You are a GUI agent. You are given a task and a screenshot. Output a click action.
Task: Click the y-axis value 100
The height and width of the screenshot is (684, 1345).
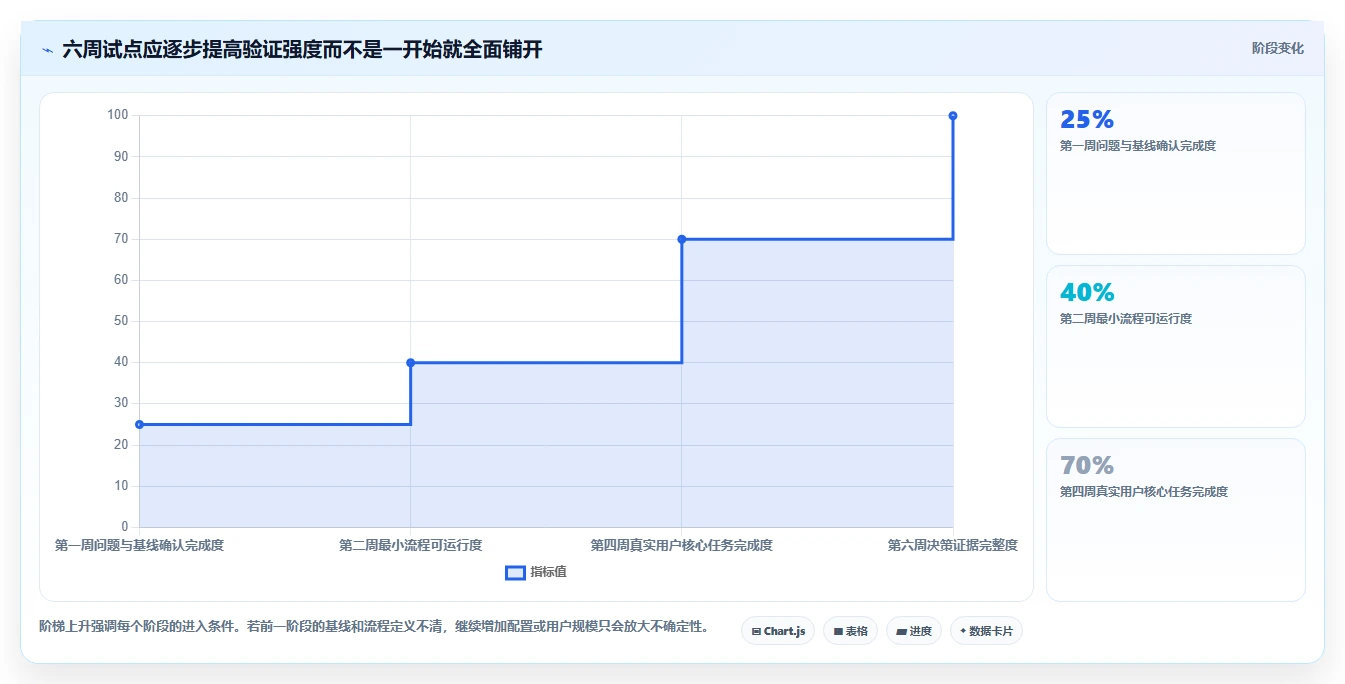pyautogui.click(x=118, y=115)
